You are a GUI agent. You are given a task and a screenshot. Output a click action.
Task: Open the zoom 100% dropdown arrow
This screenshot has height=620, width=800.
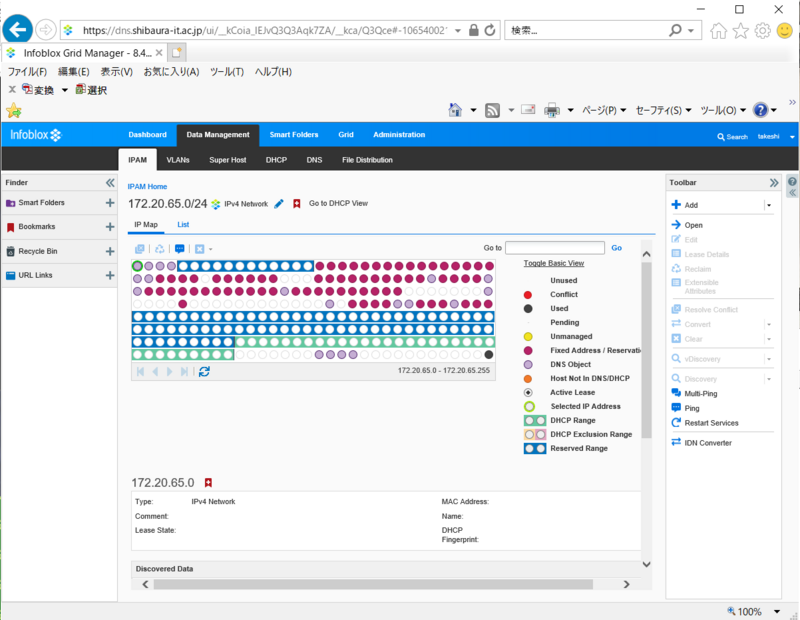pos(777,611)
